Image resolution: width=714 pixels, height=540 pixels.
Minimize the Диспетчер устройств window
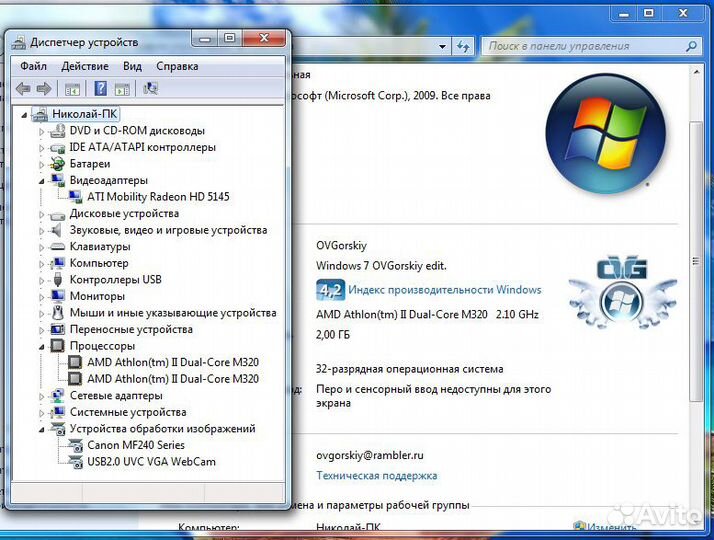pos(204,39)
